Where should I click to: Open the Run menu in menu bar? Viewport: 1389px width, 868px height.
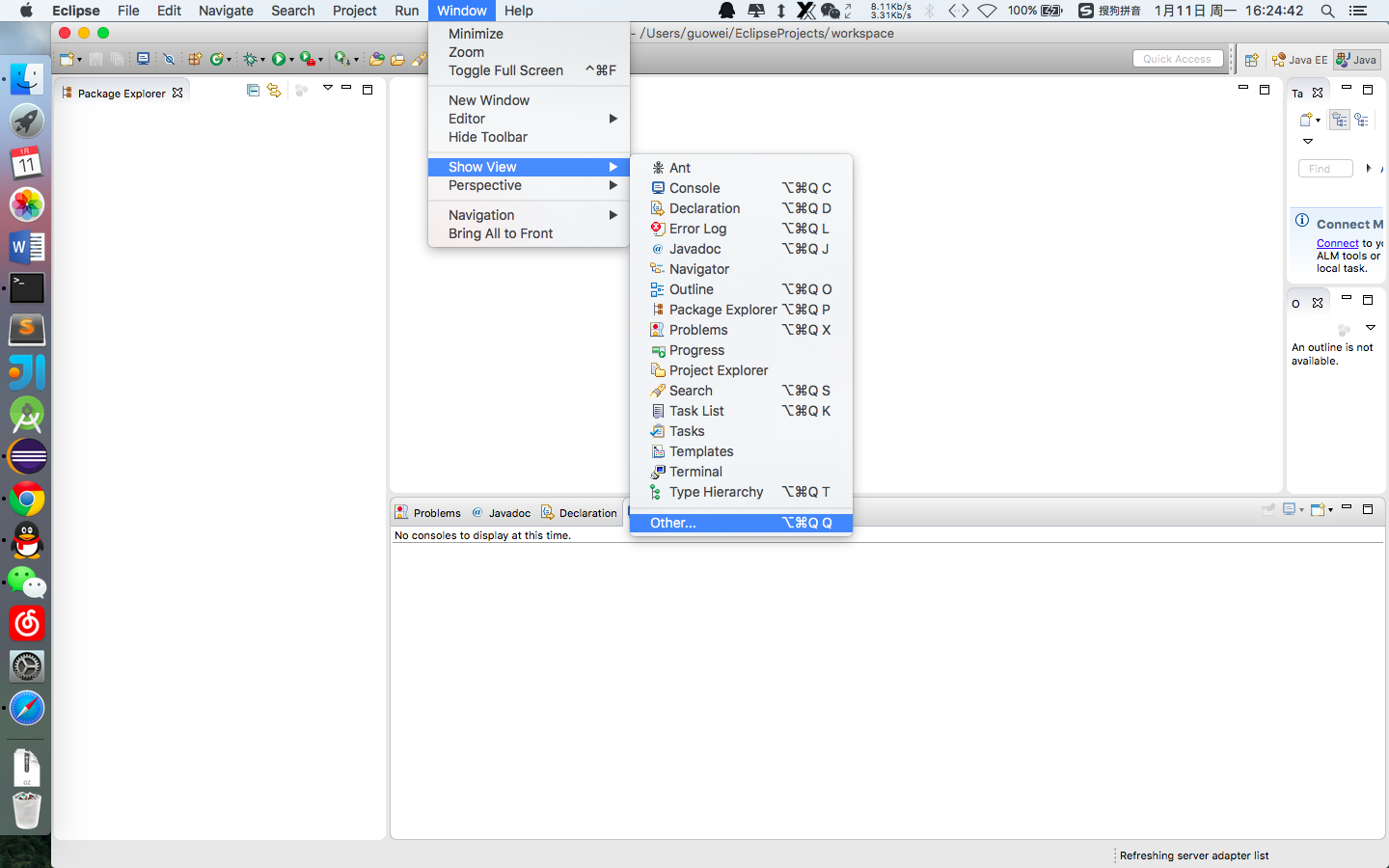(x=407, y=11)
